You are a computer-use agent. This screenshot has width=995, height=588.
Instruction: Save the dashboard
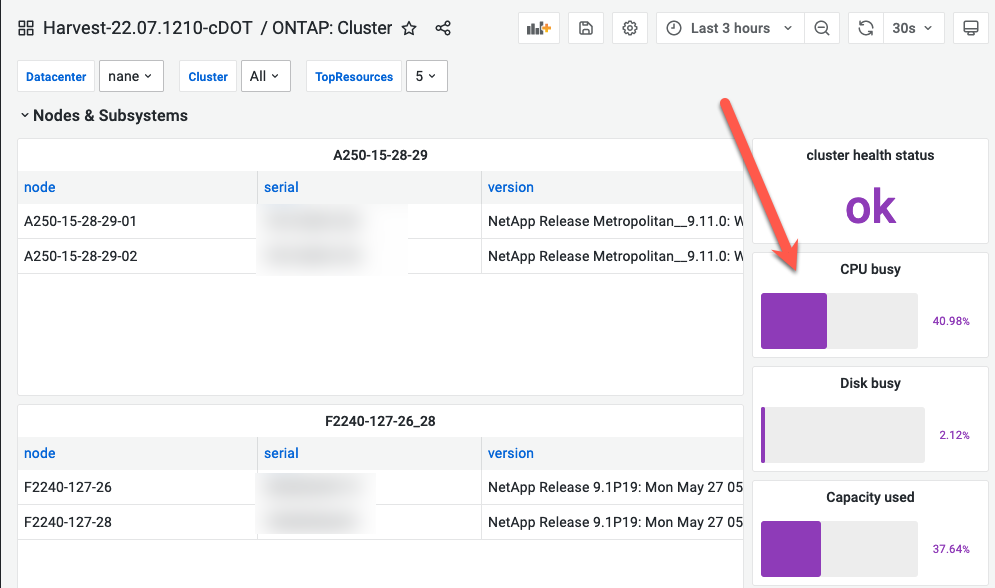[585, 28]
